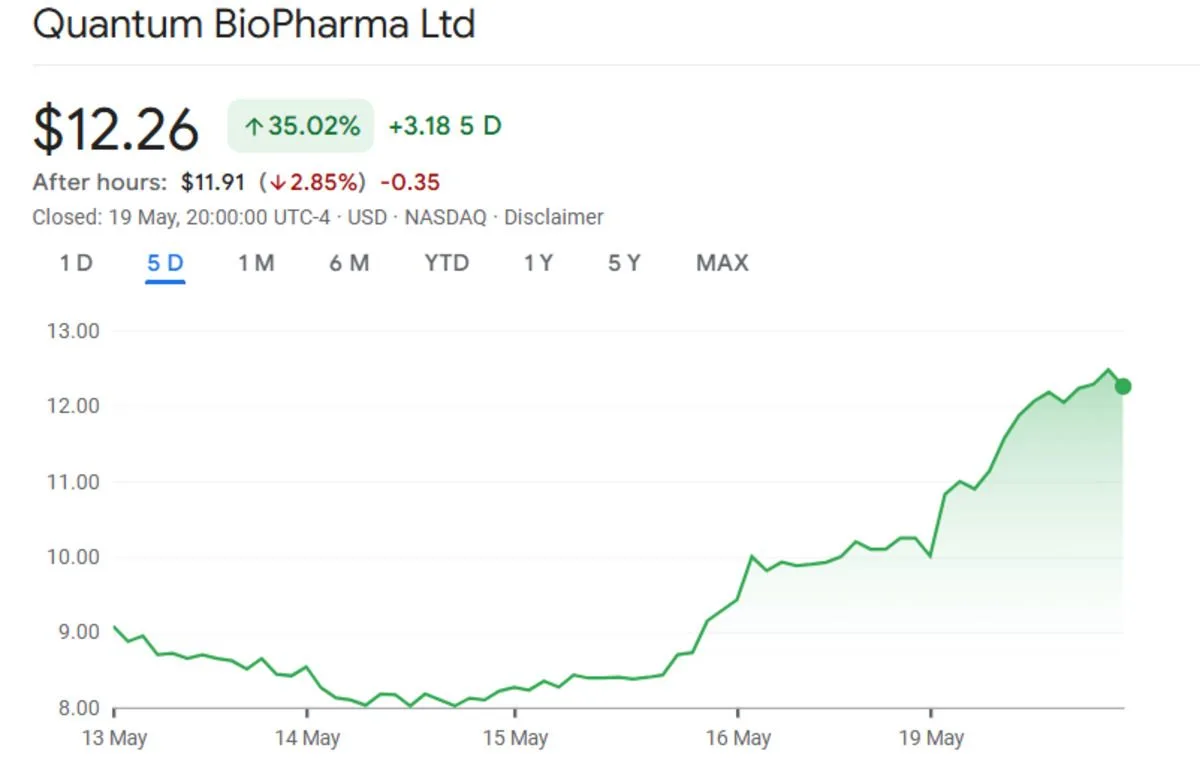Switch to the 5 Y tab
1200x781 pixels.
coord(624,263)
